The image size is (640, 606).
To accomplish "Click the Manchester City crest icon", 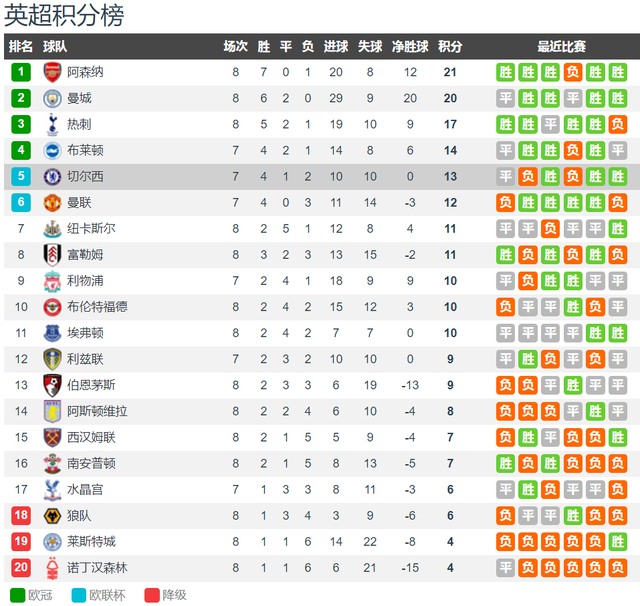I will click(52, 98).
